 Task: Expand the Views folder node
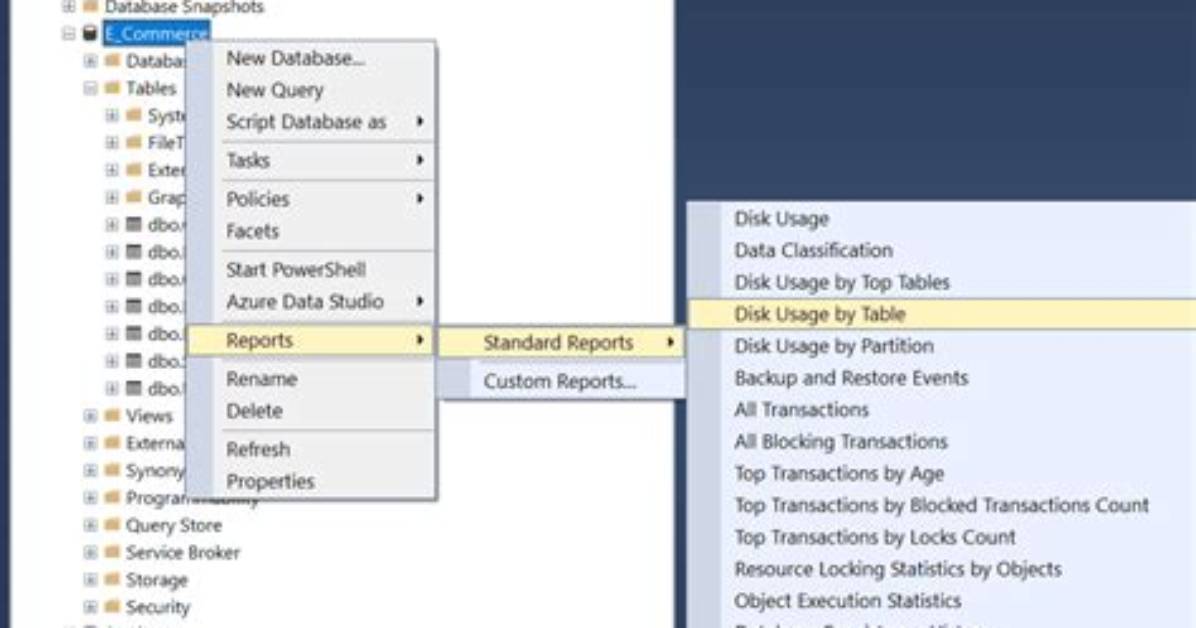point(90,416)
